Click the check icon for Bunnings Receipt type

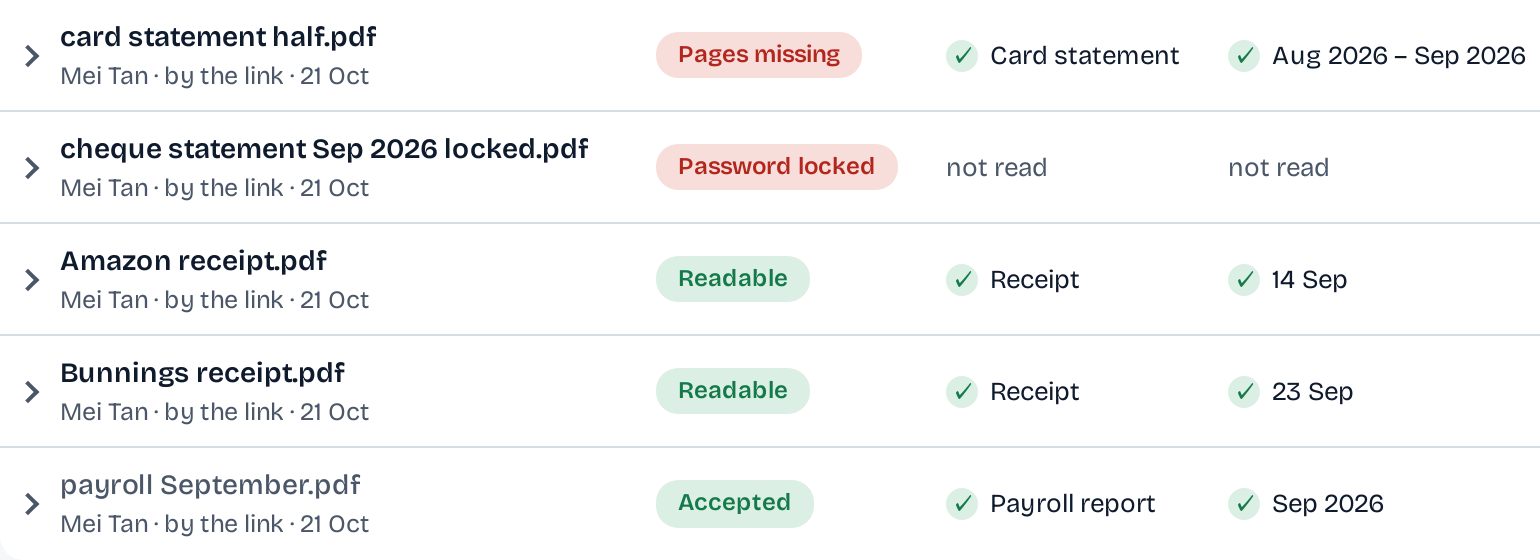(x=962, y=392)
